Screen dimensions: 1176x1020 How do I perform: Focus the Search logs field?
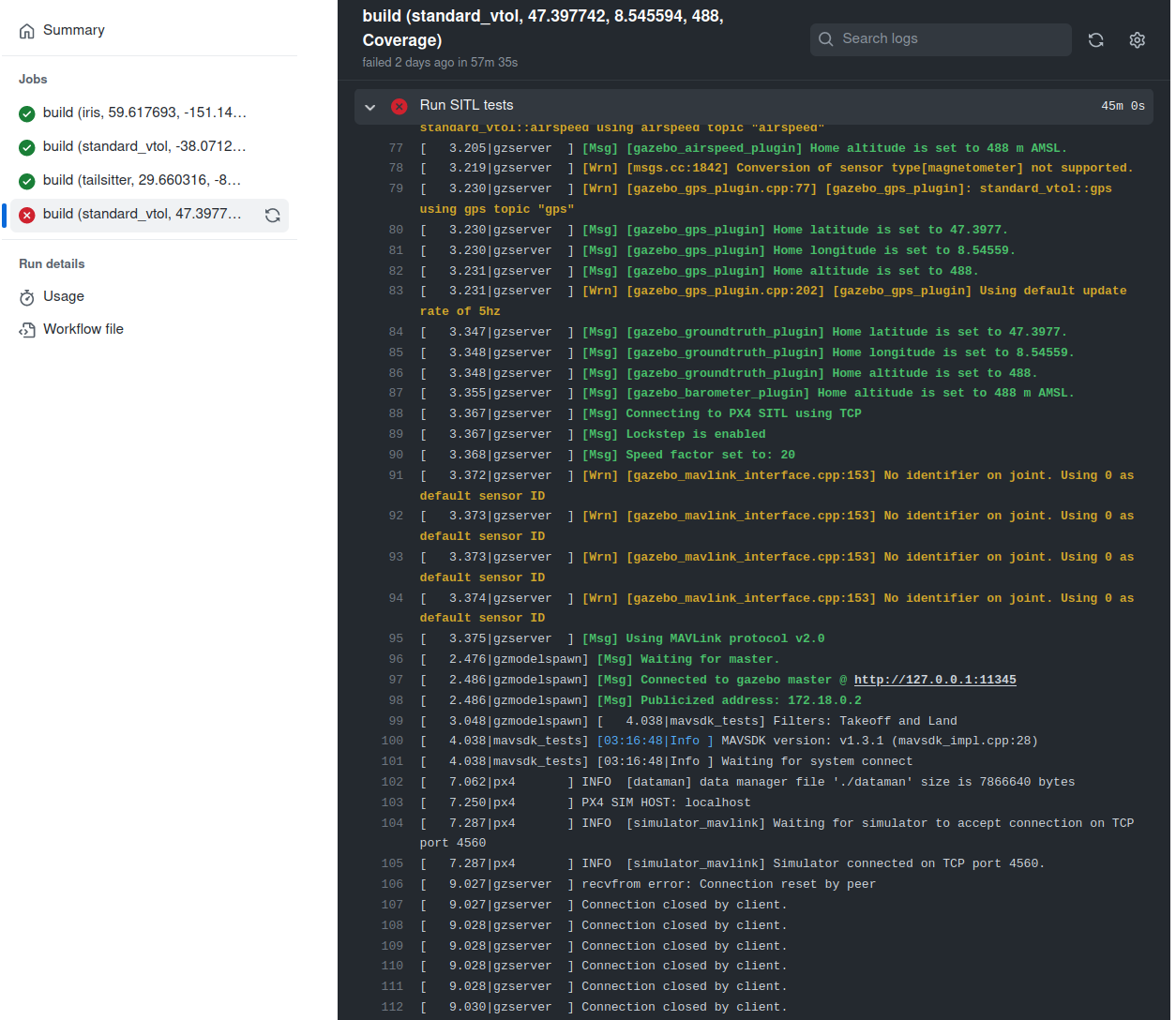[941, 39]
